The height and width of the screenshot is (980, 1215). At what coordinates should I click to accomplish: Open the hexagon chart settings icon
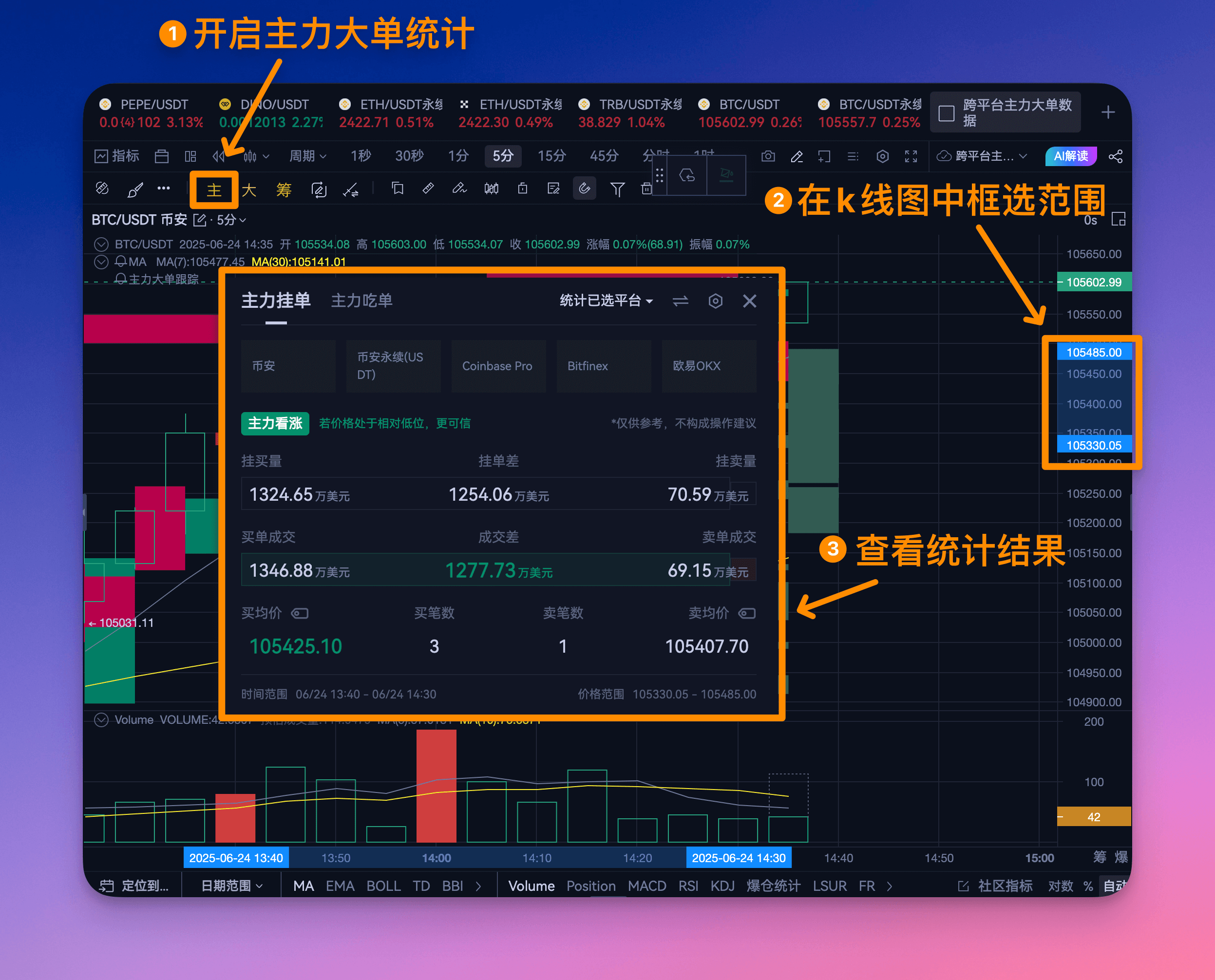(x=882, y=156)
